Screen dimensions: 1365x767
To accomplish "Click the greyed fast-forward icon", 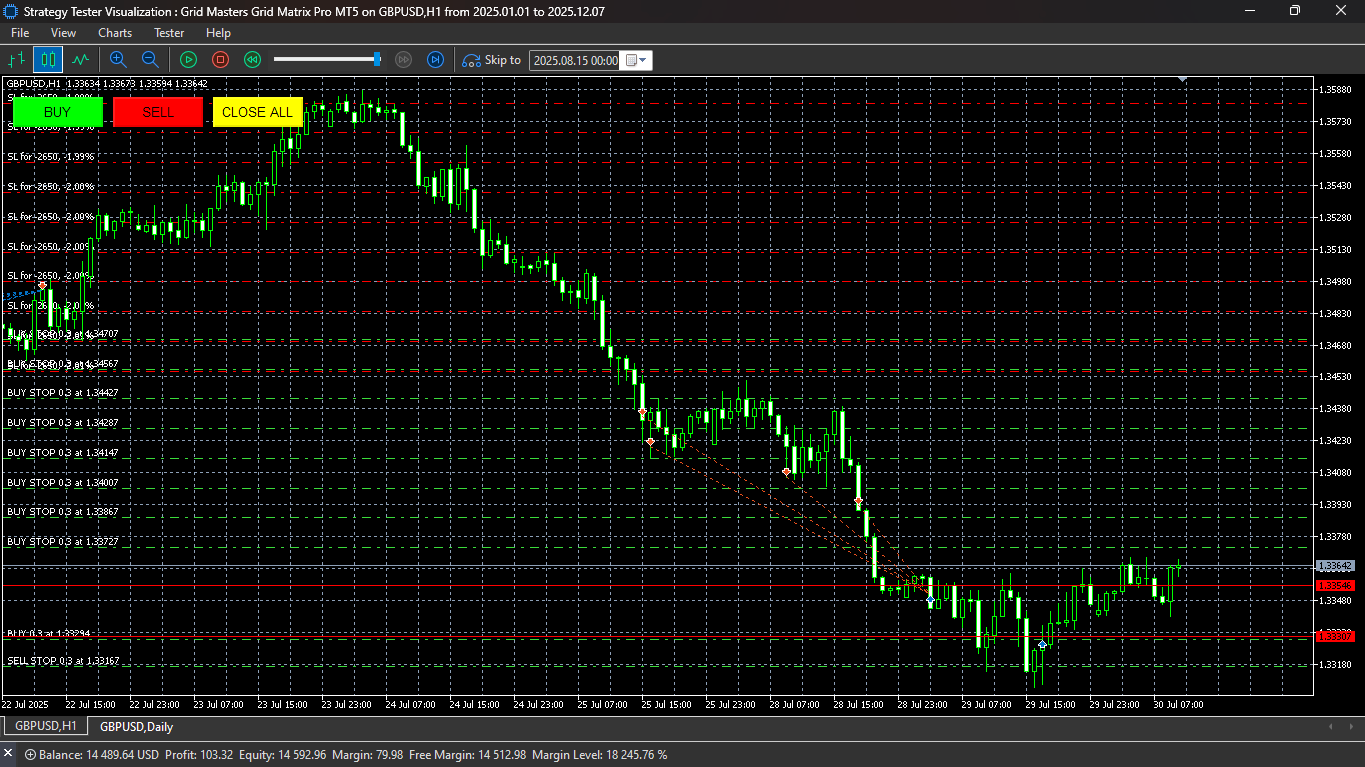I will click(x=404, y=60).
